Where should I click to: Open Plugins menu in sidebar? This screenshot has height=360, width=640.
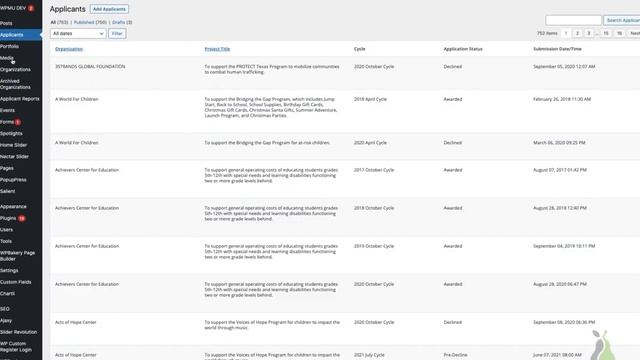[x=8, y=218]
